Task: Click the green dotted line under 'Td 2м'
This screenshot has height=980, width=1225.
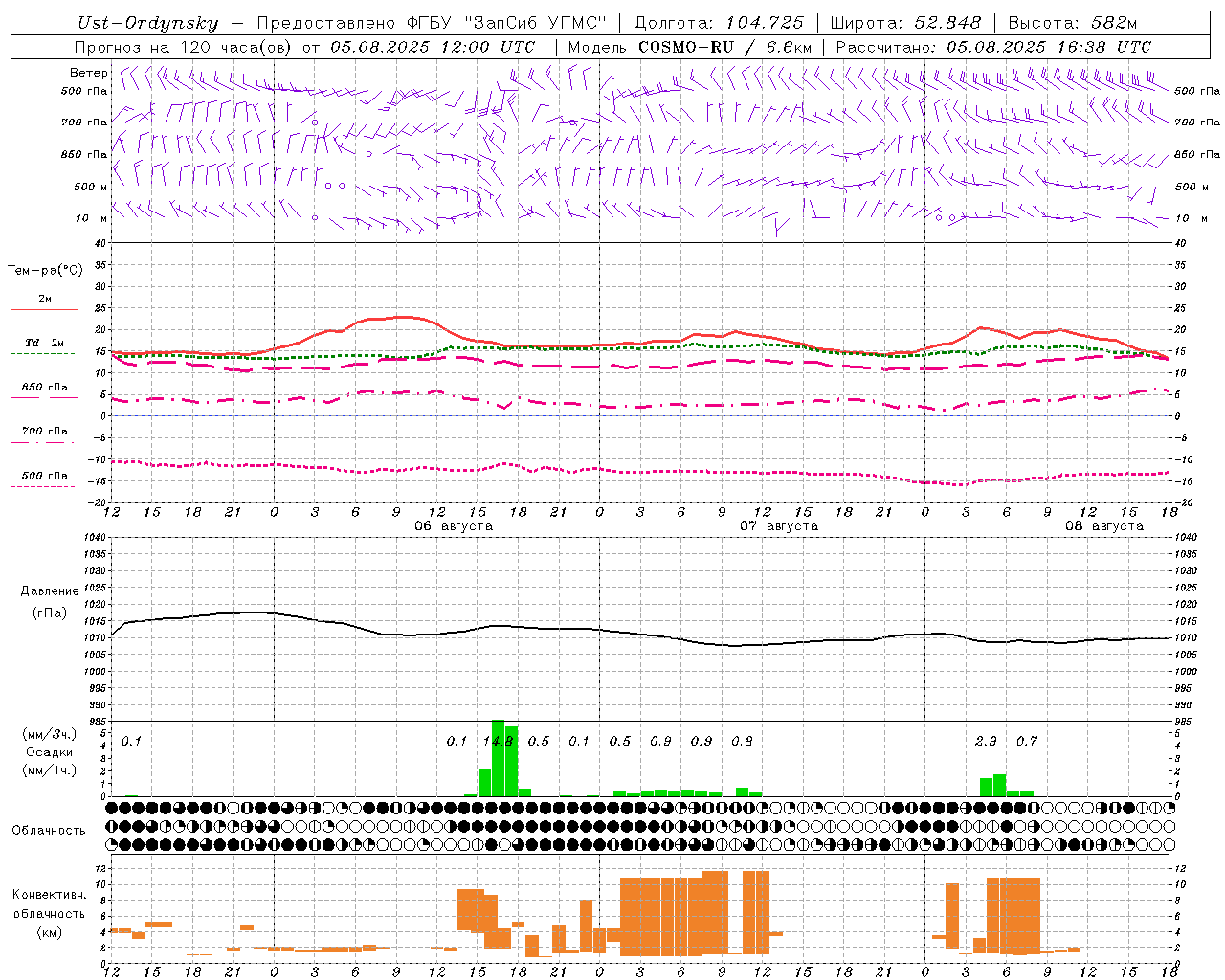Action: 42,353
